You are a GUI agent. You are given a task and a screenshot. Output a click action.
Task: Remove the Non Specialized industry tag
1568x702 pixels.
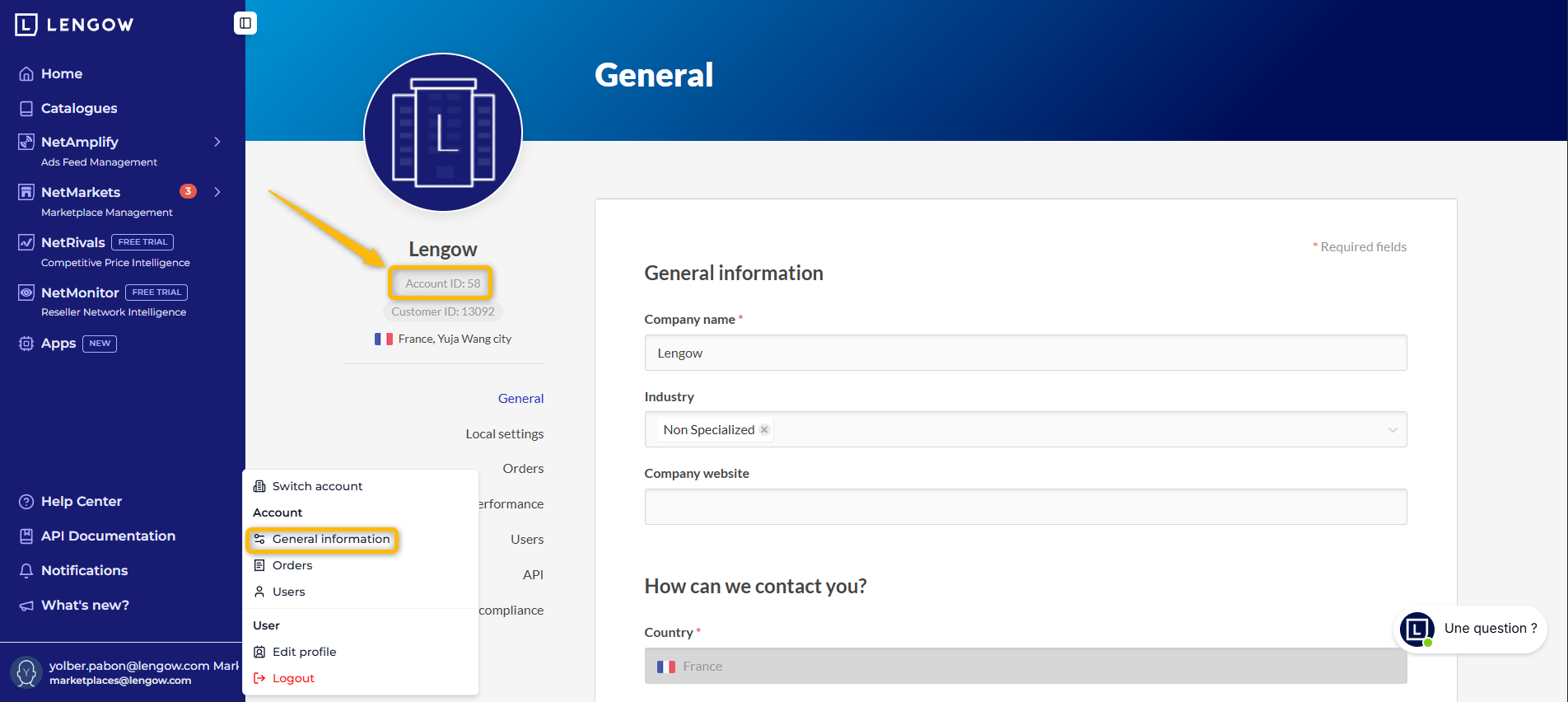pyautogui.click(x=764, y=429)
